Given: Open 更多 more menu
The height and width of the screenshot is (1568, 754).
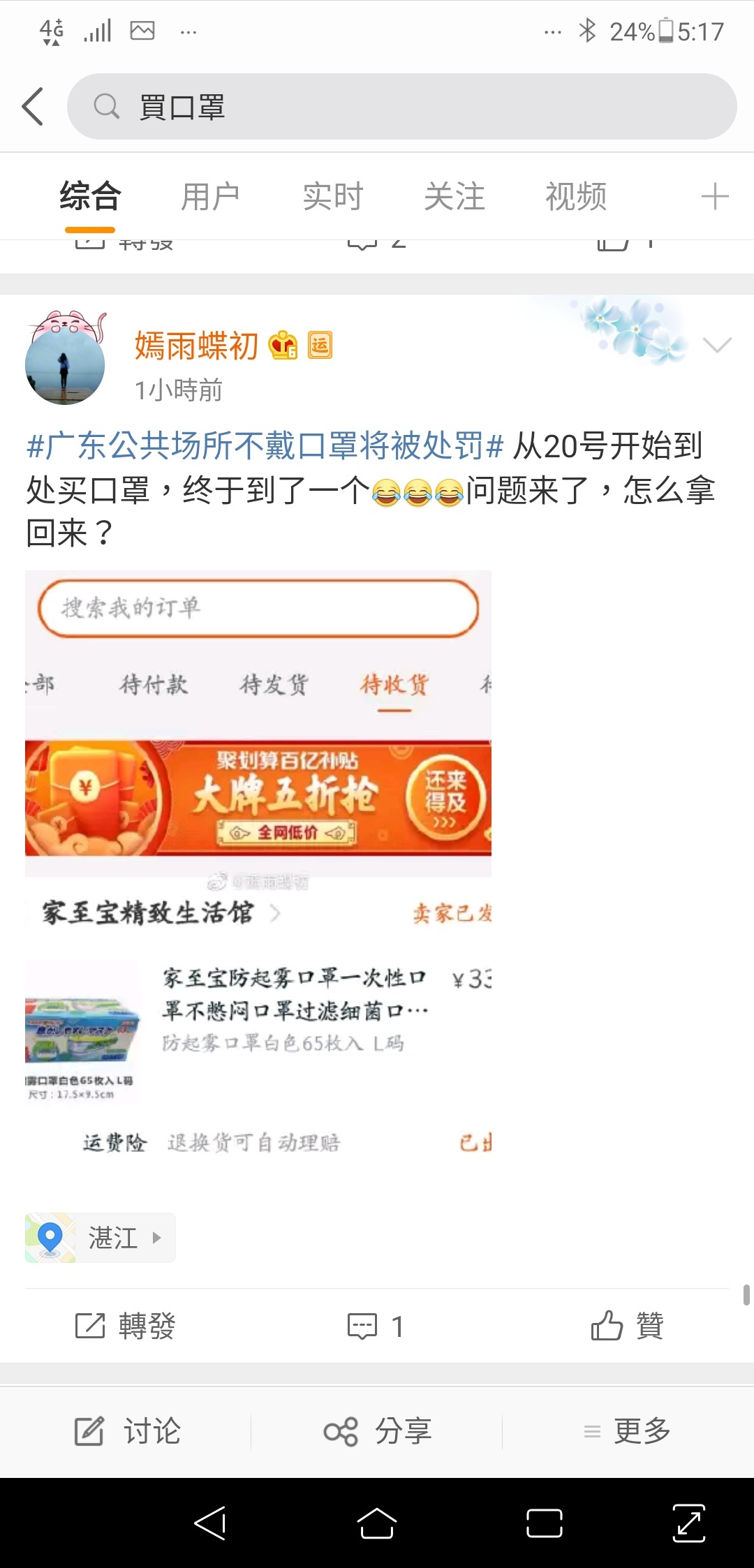Looking at the screenshot, I should (x=627, y=1431).
